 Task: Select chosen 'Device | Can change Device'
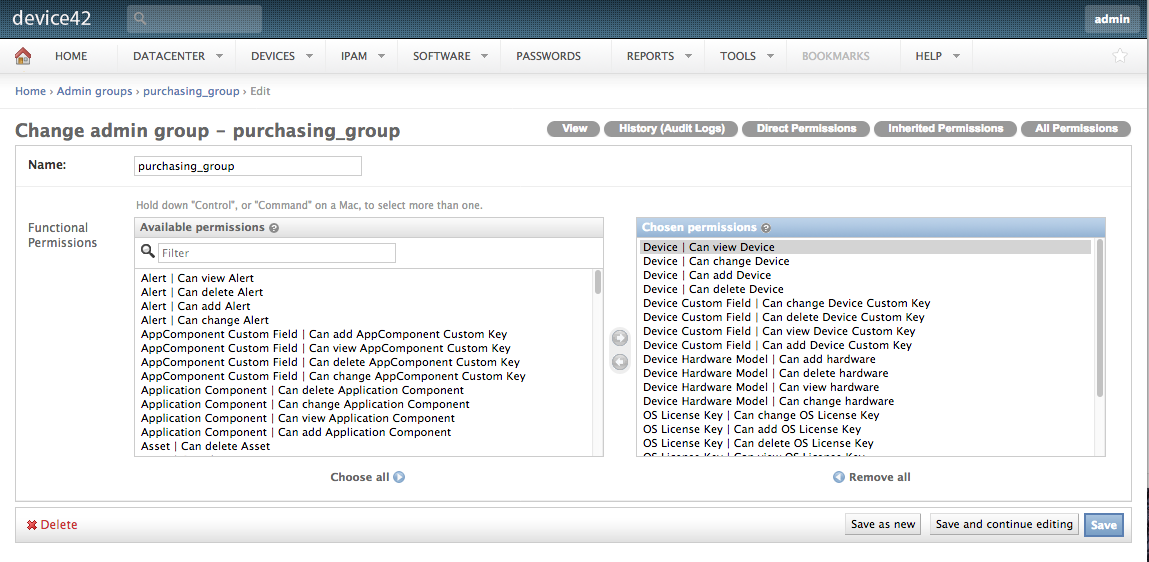(x=716, y=262)
